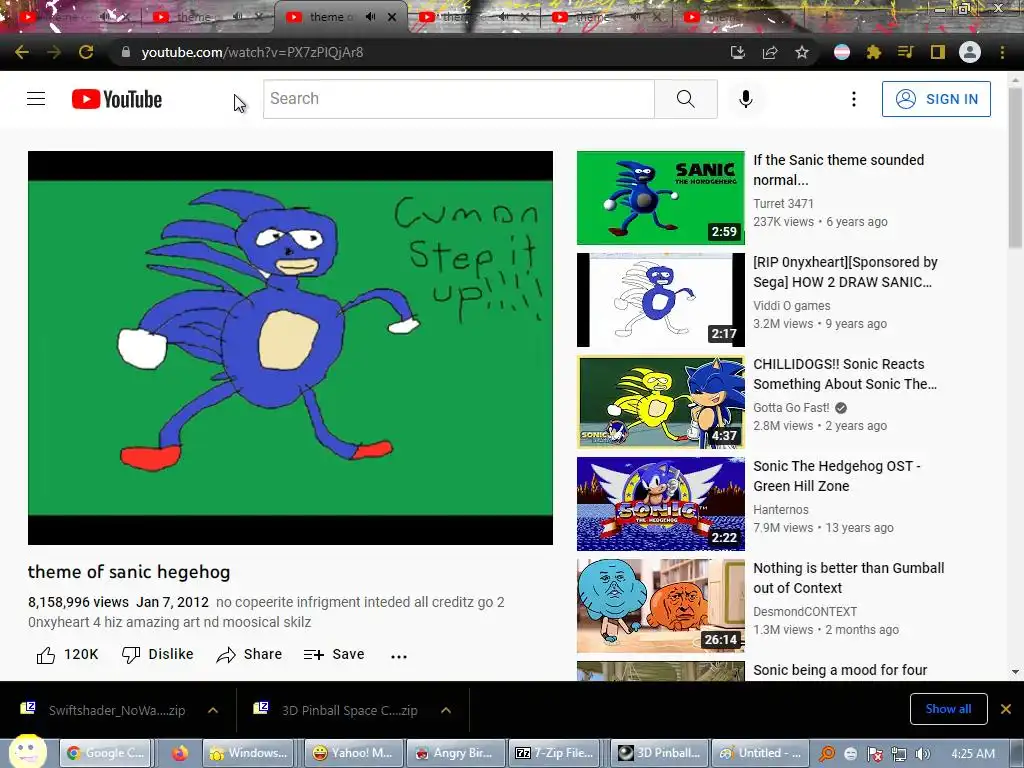The image size is (1024, 768).
Task: Switch to the sixth YouTube tab
Action: tap(738, 17)
